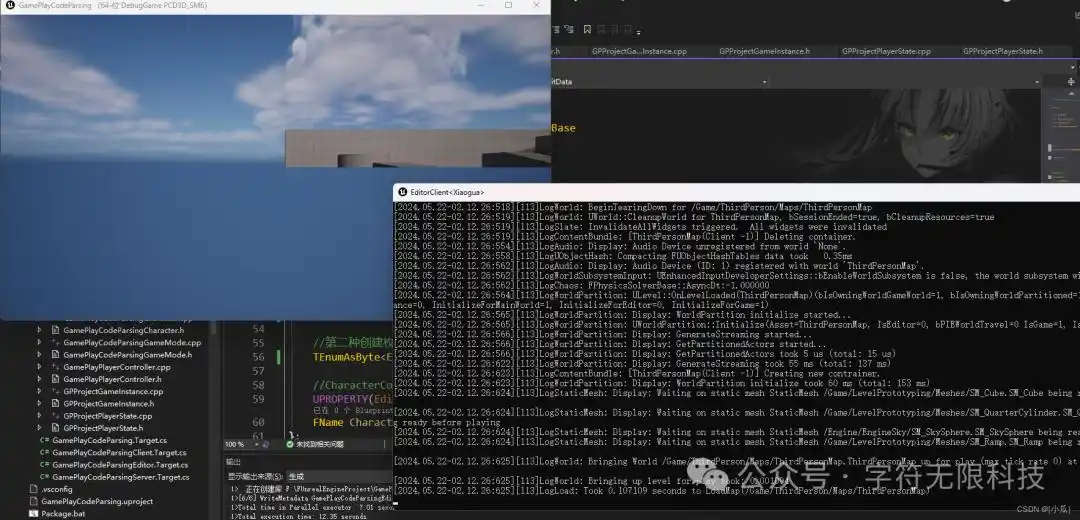Select GamePlayCodeParsing.uproject in the file tree
Viewport: 1080px width, 520px height.
[97, 501]
